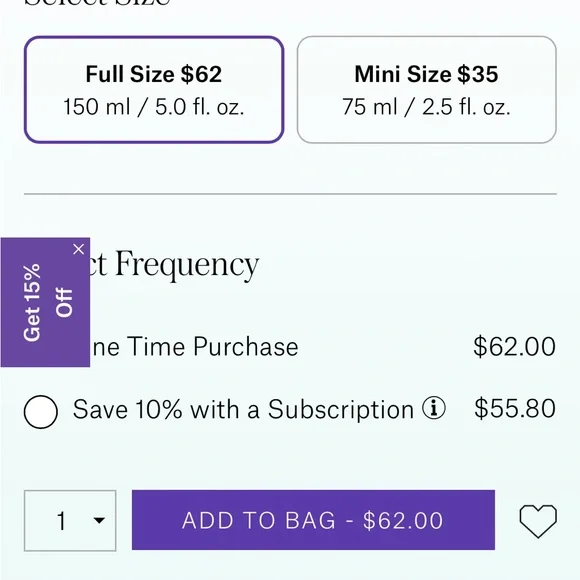This screenshot has width=580, height=580.
Task: Click the Save 10% with a Subscription text
Action: pyautogui.click(x=243, y=409)
